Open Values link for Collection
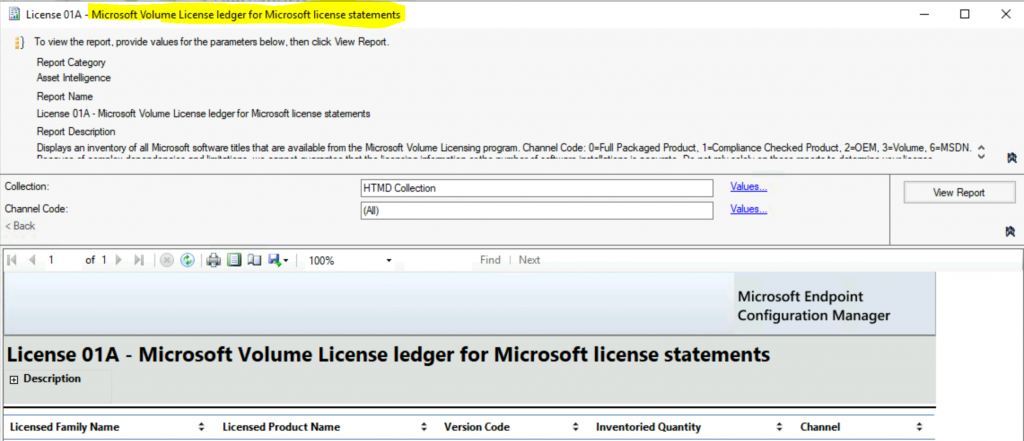The height and width of the screenshot is (441, 1024). pyautogui.click(x=748, y=187)
